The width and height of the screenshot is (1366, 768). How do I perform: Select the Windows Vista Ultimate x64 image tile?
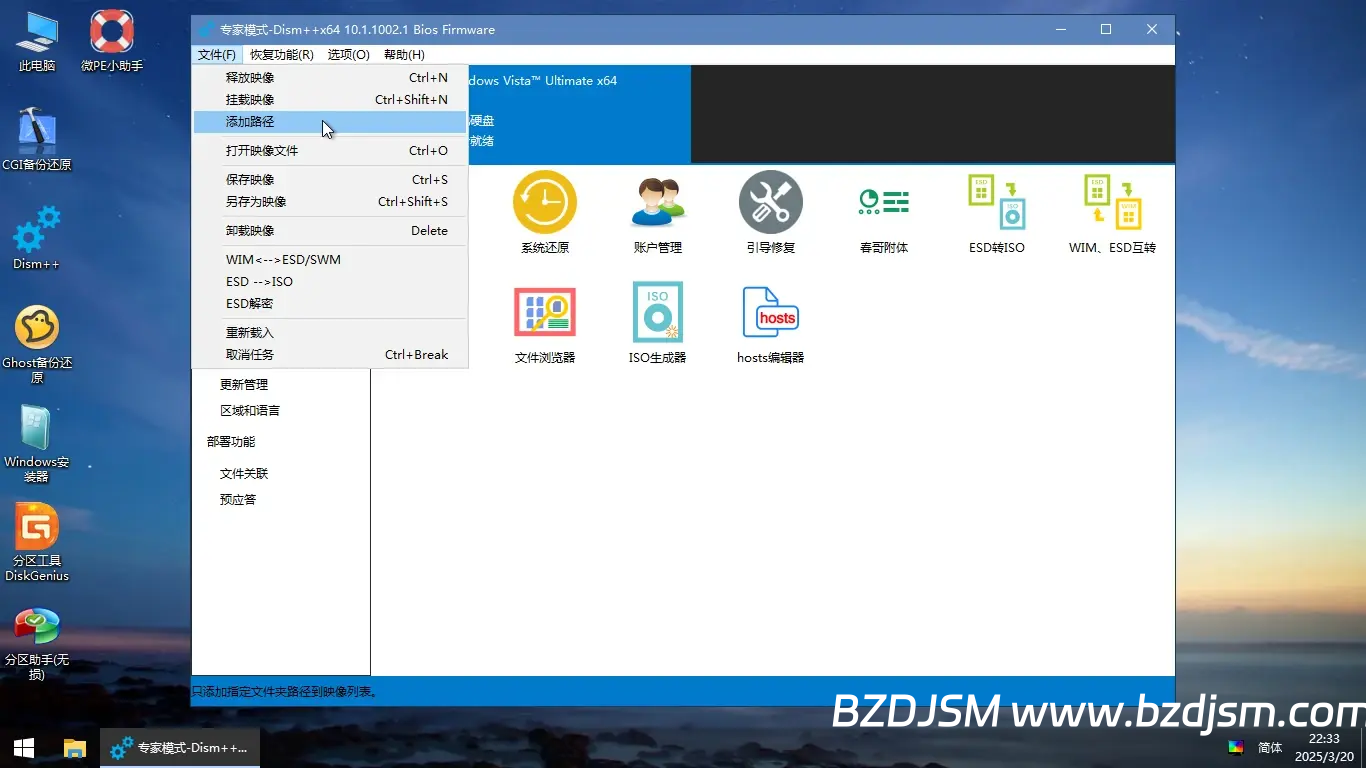point(578,114)
